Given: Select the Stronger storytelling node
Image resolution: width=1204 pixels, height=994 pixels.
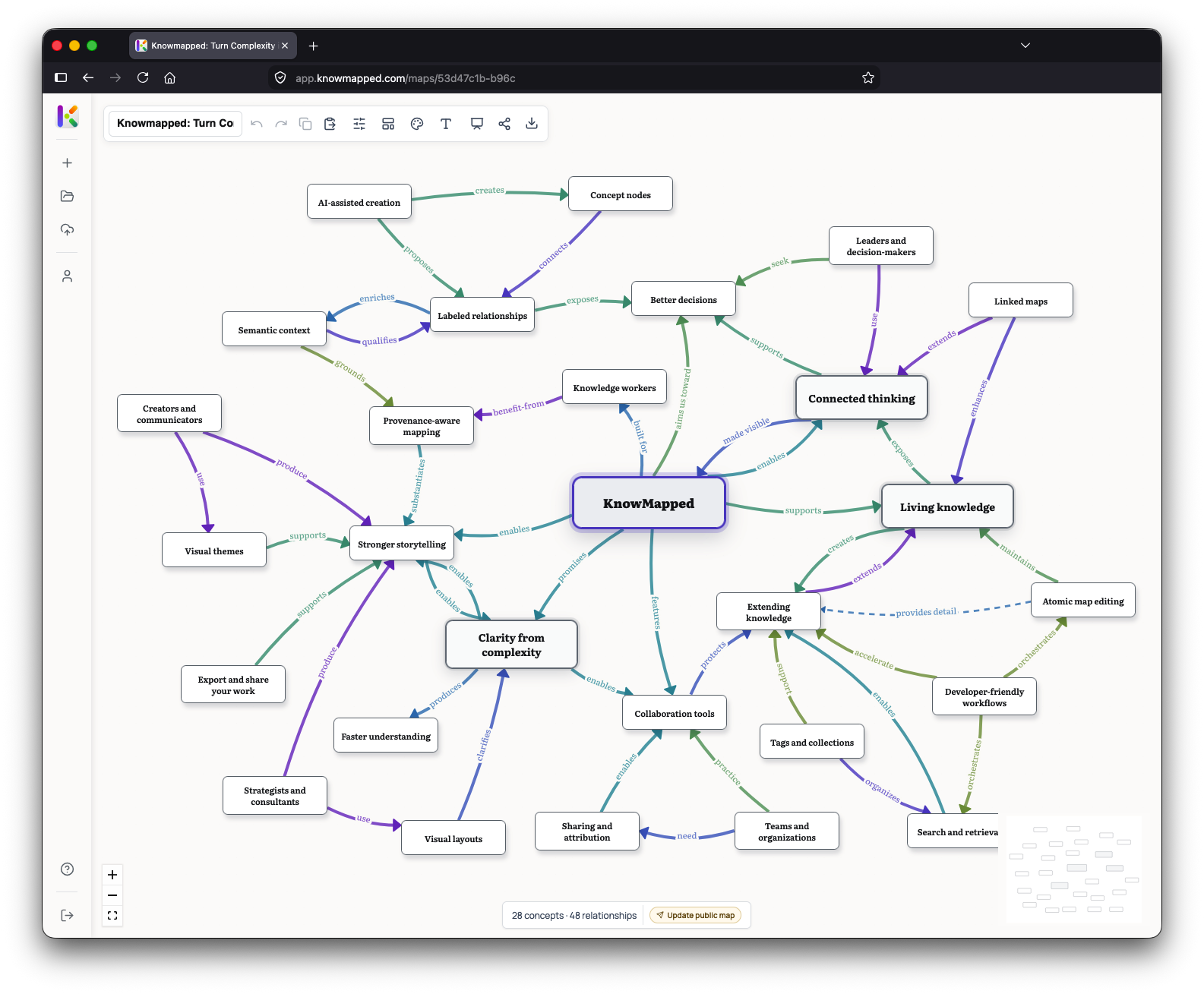Looking at the screenshot, I should pos(402,544).
